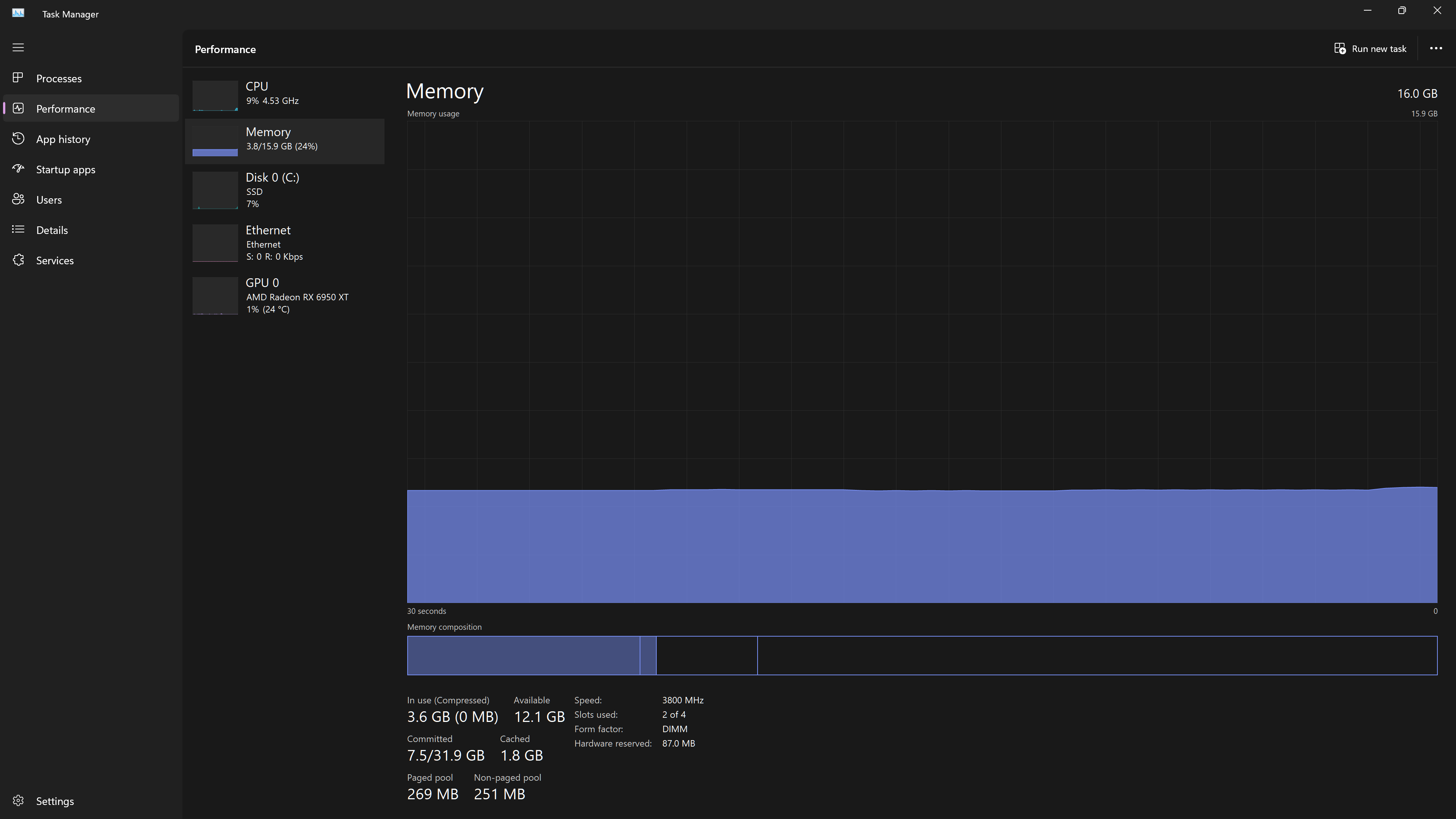Click the AMD Radeon RX 6950 XT text
Screen dimensions: 1456x819
tap(297, 297)
